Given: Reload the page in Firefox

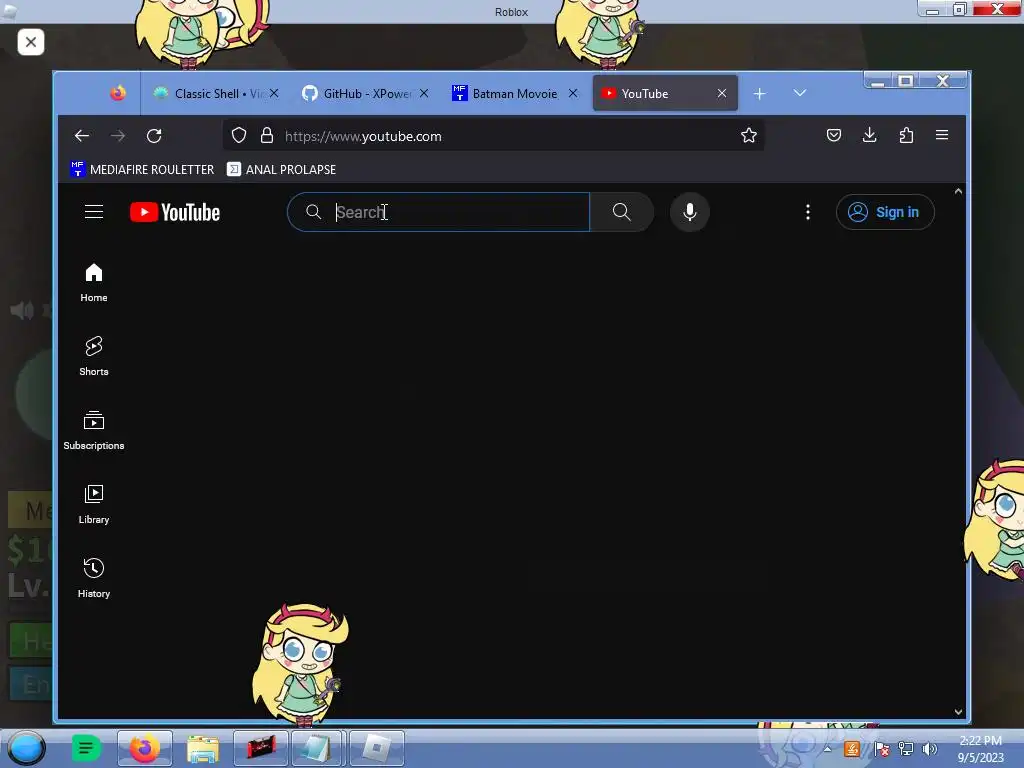Looking at the screenshot, I should click(x=154, y=136).
